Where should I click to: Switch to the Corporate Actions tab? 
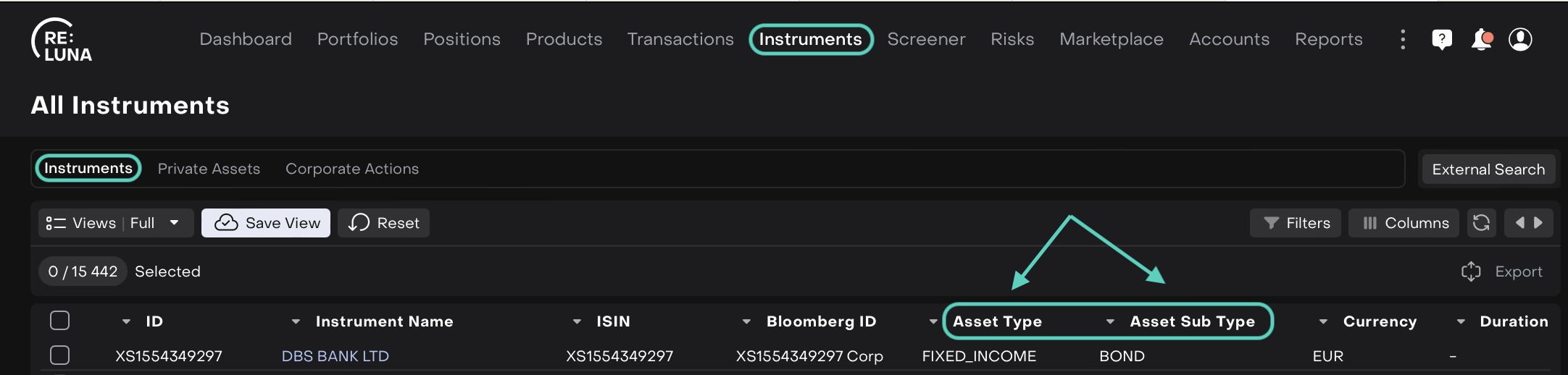[x=352, y=169]
